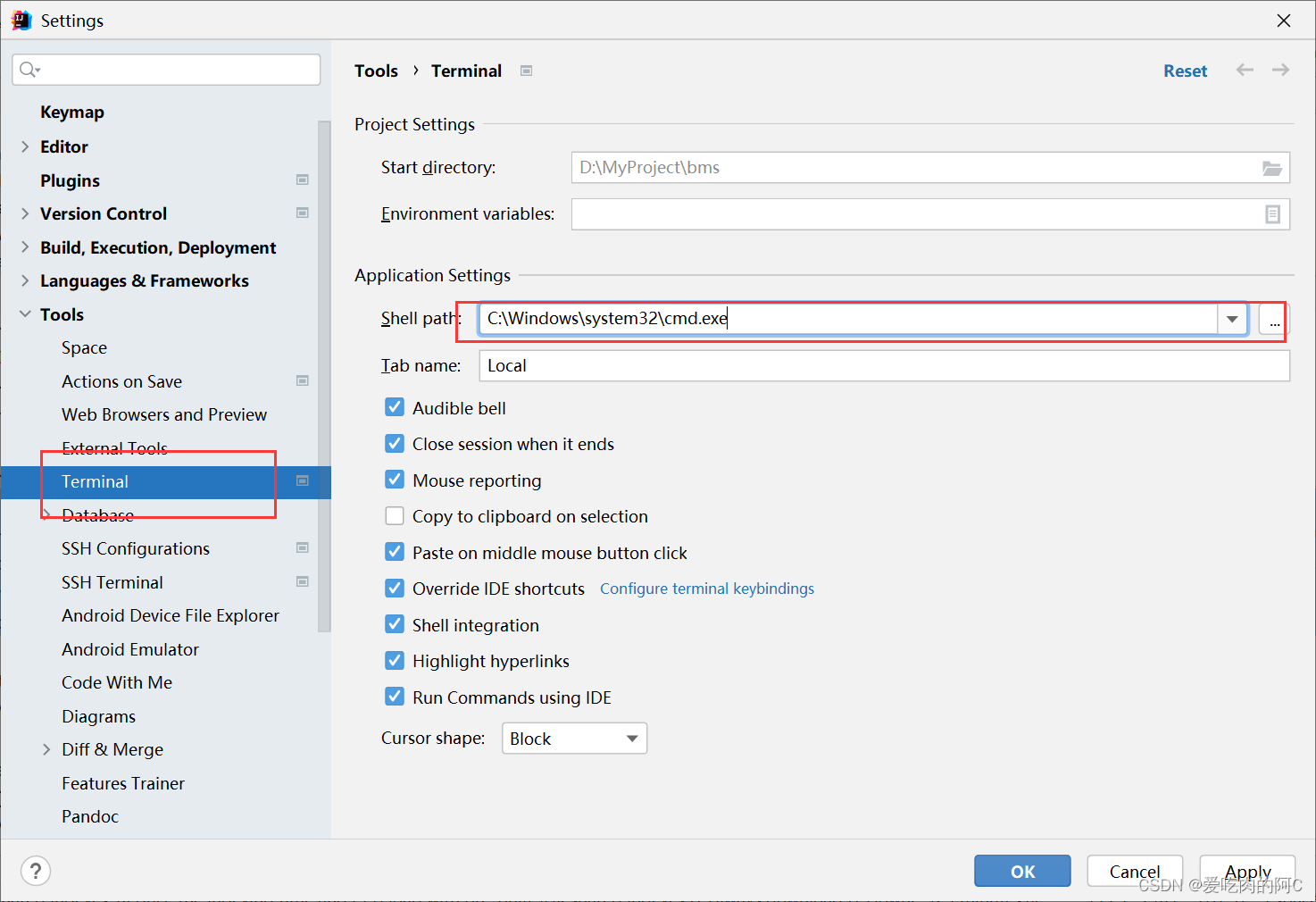This screenshot has width=1316, height=902.
Task: Open the Cursor shape Block dropdown
Action: (574, 739)
